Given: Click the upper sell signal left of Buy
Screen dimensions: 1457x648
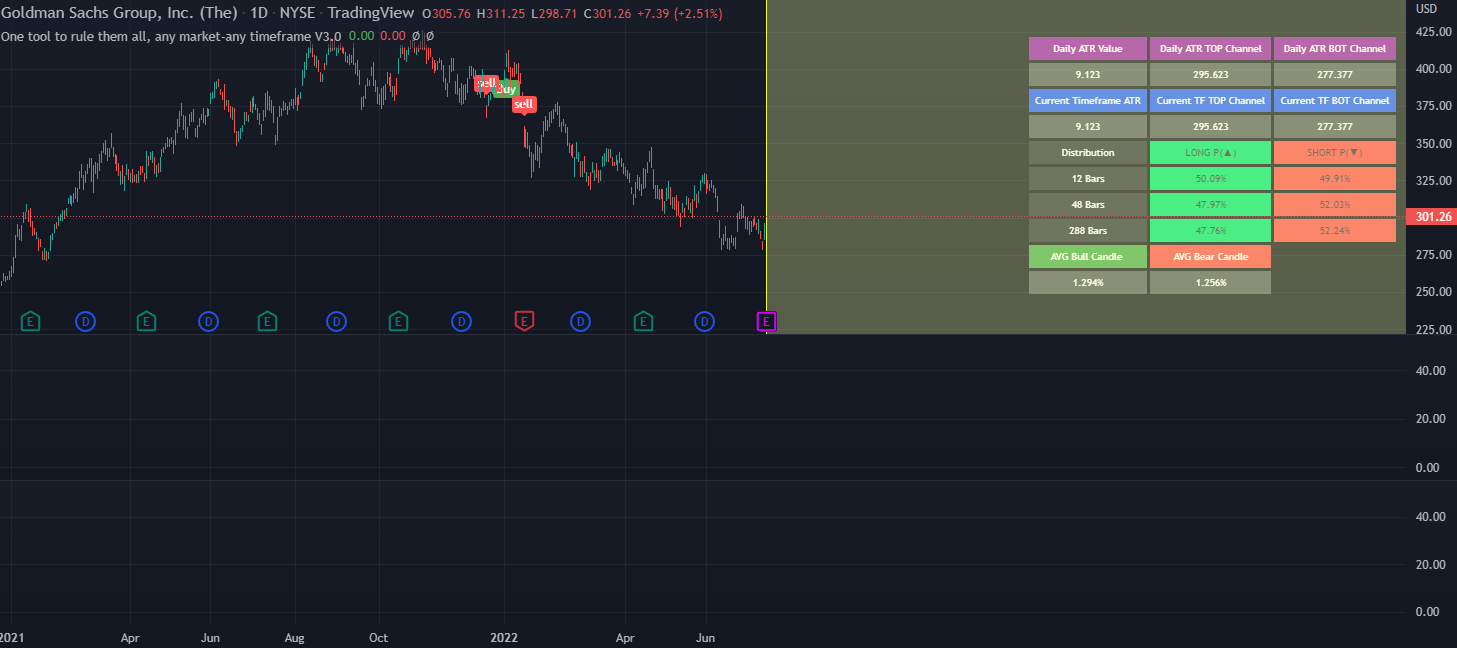Looking at the screenshot, I should (486, 83).
